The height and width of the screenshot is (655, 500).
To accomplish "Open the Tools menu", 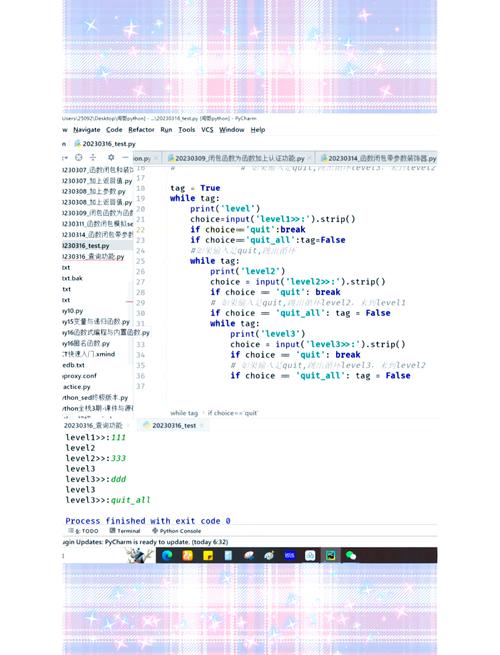I will point(187,130).
